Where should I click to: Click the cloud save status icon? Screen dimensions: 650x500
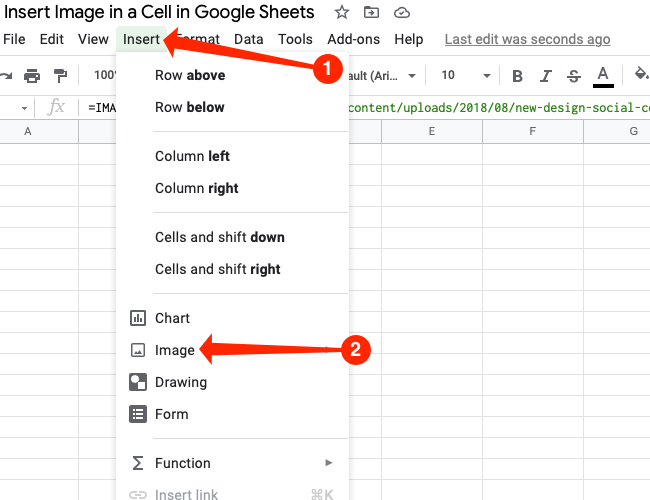402,13
